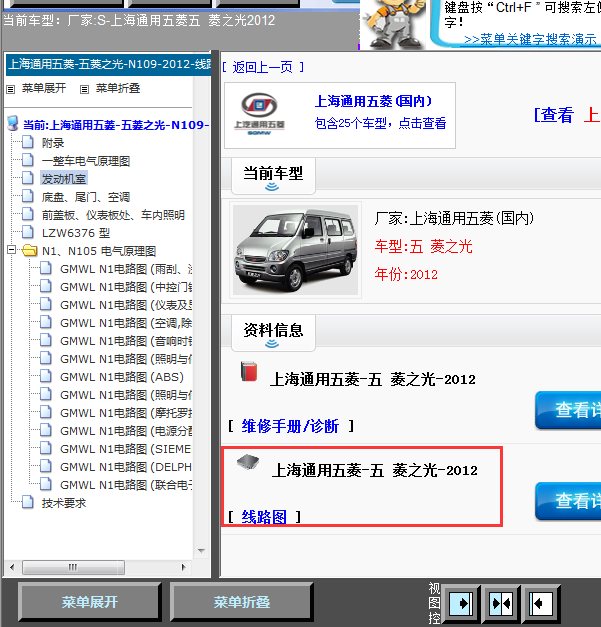Select GMWL N1电路图 (ABS) item

(122, 377)
